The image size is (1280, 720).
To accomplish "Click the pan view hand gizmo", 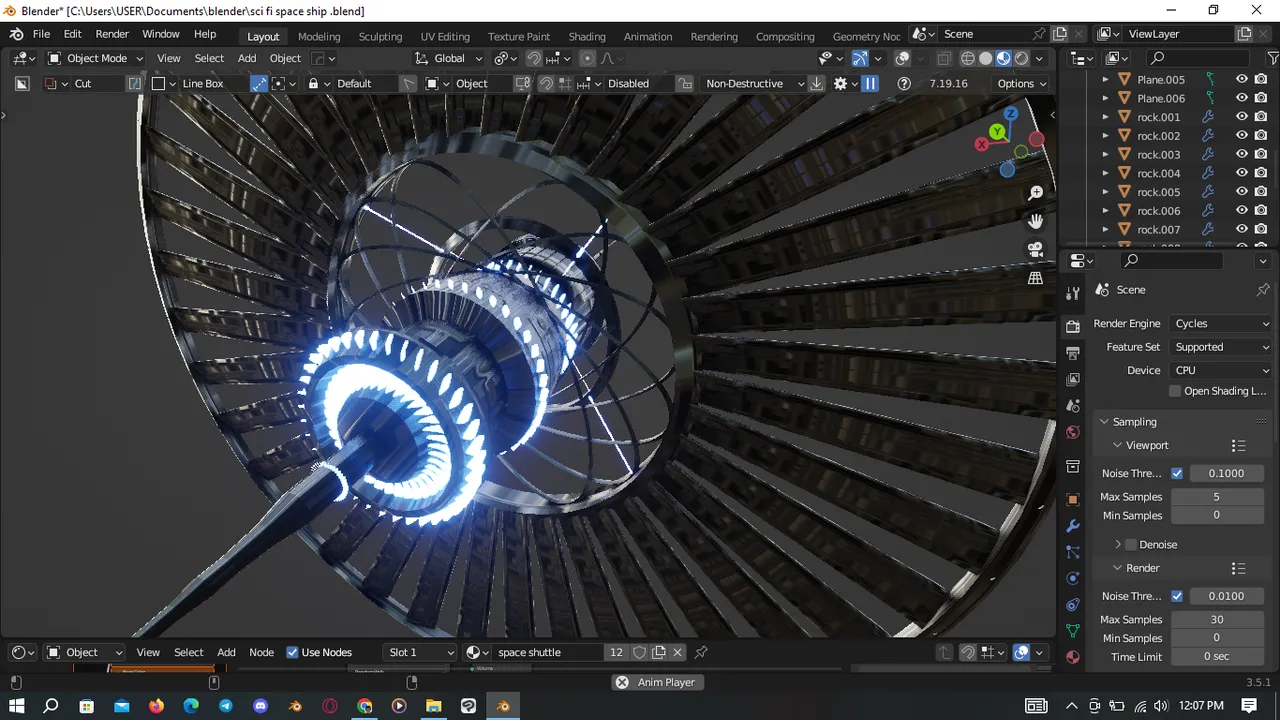I will click(1035, 221).
